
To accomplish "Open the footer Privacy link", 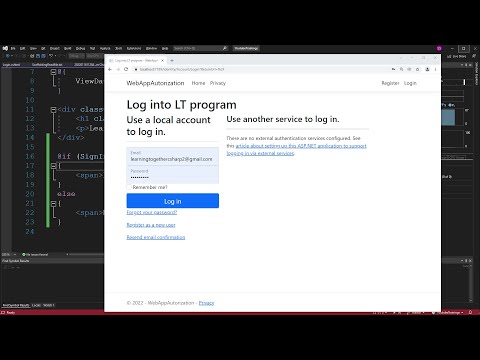I will point(206,303).
